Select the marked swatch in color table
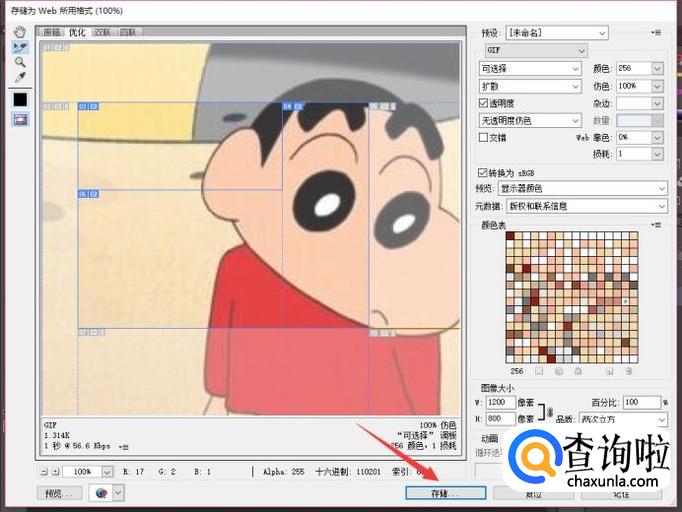Image resolution: width=682 pixels, height=512 pixels. coord(625,301)
